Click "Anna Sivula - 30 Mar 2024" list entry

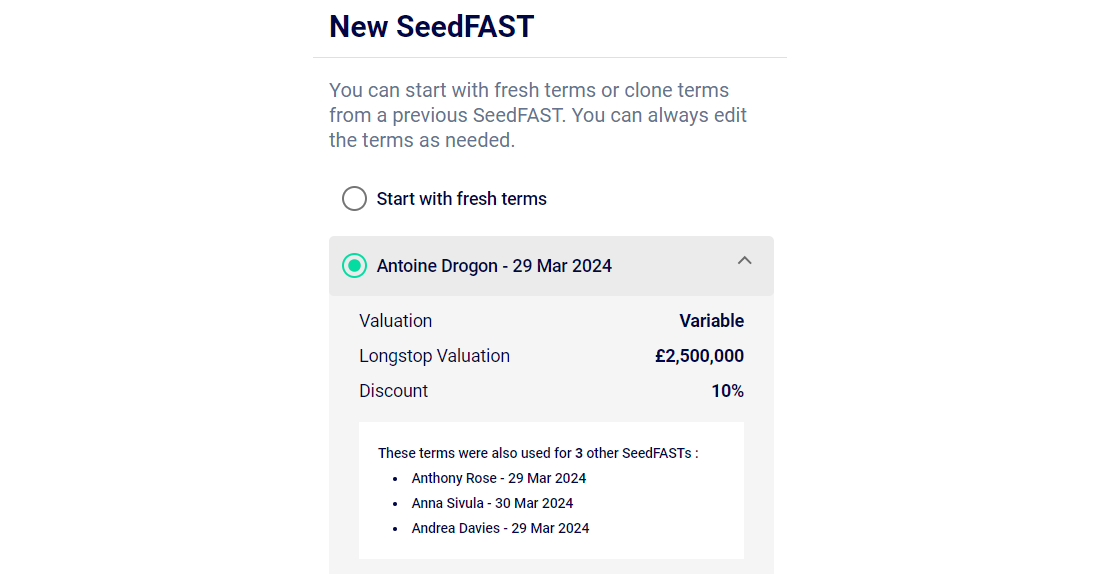[492, 503]
